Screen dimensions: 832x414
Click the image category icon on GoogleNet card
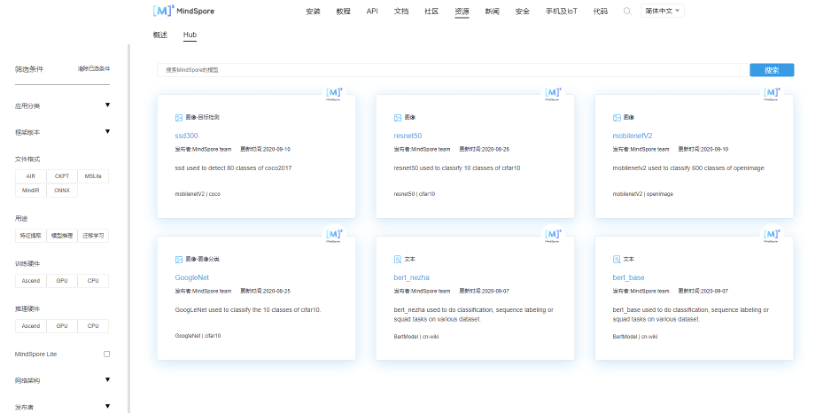[179, 260]
